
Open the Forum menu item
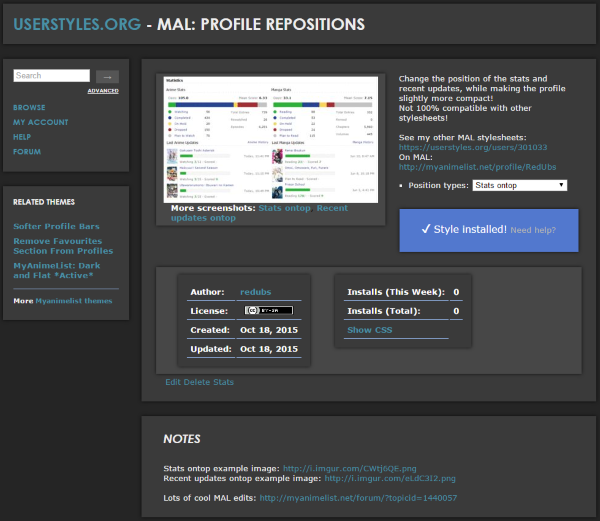[x=27, y=151]
